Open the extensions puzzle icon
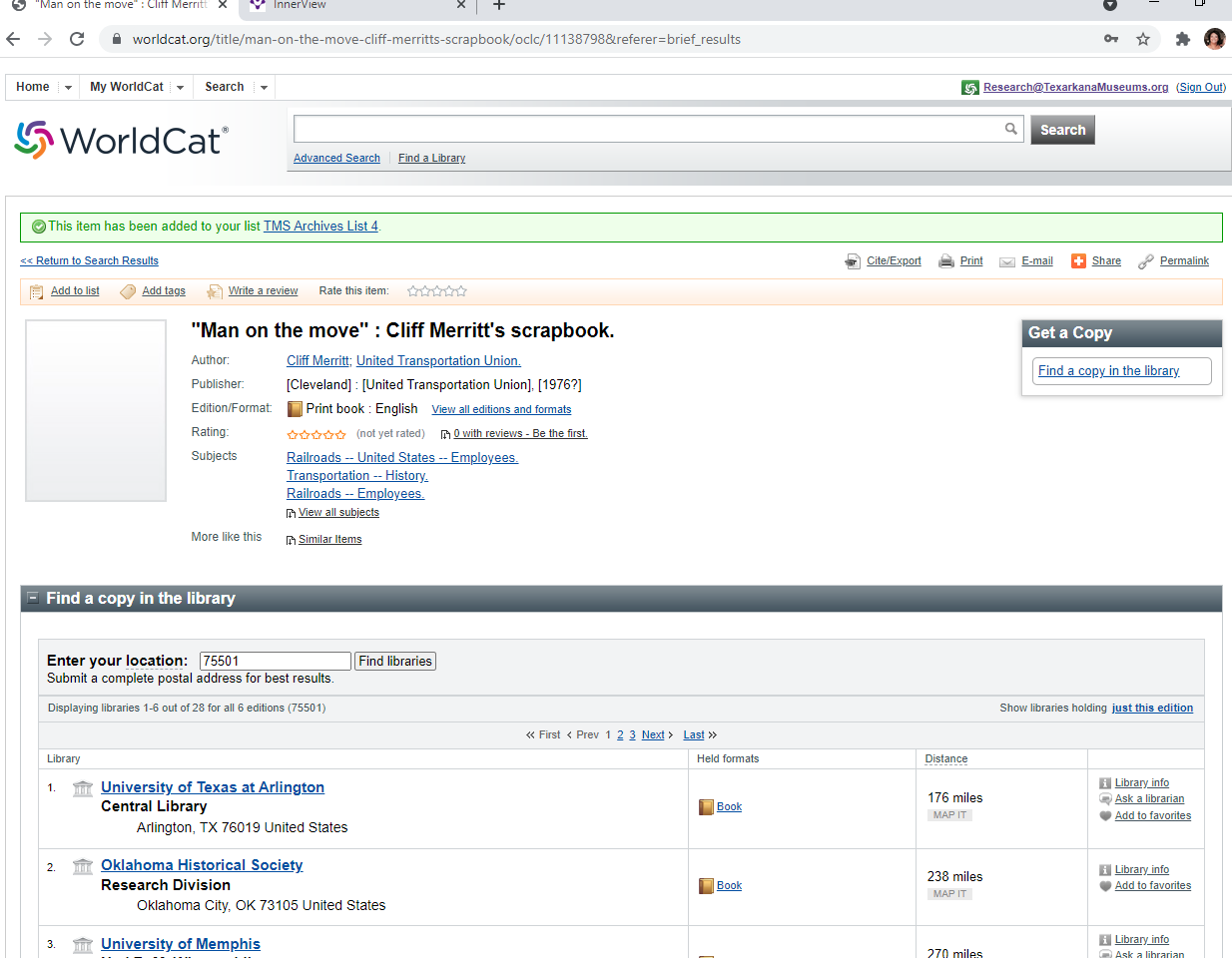The image size is (1232, 958). 1183,39
